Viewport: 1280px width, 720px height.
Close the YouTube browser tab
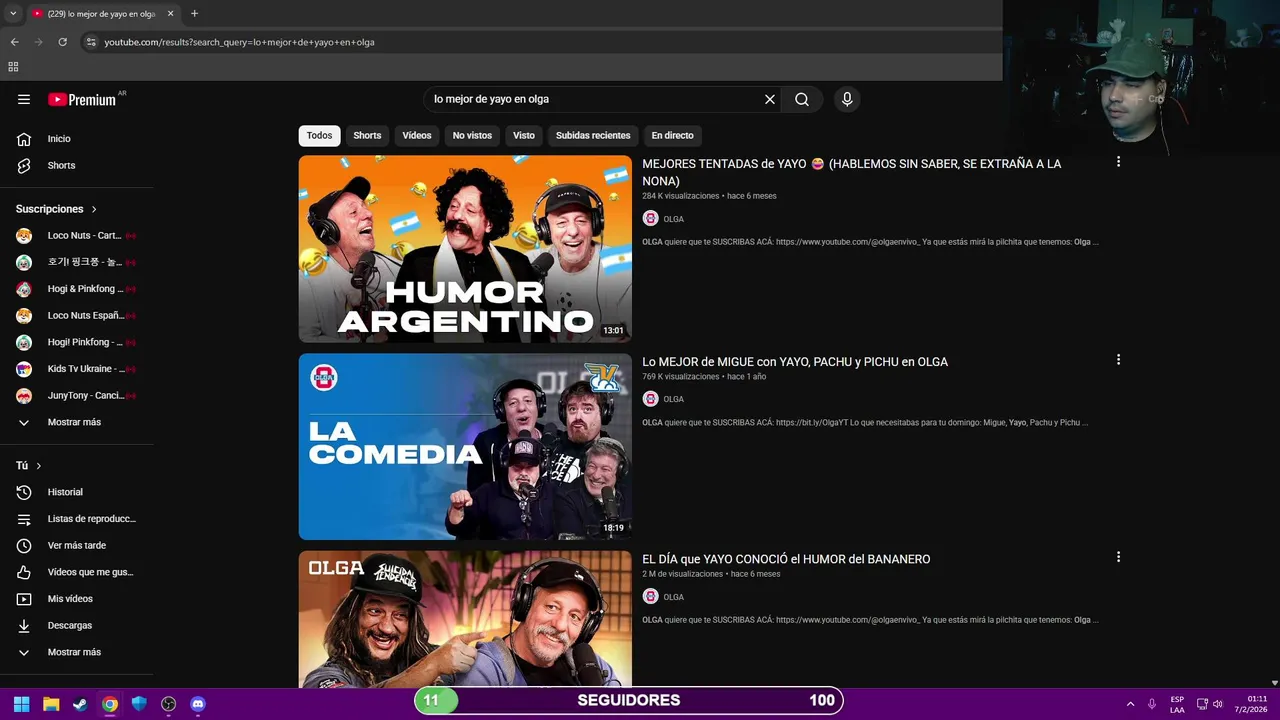point(171,14)
